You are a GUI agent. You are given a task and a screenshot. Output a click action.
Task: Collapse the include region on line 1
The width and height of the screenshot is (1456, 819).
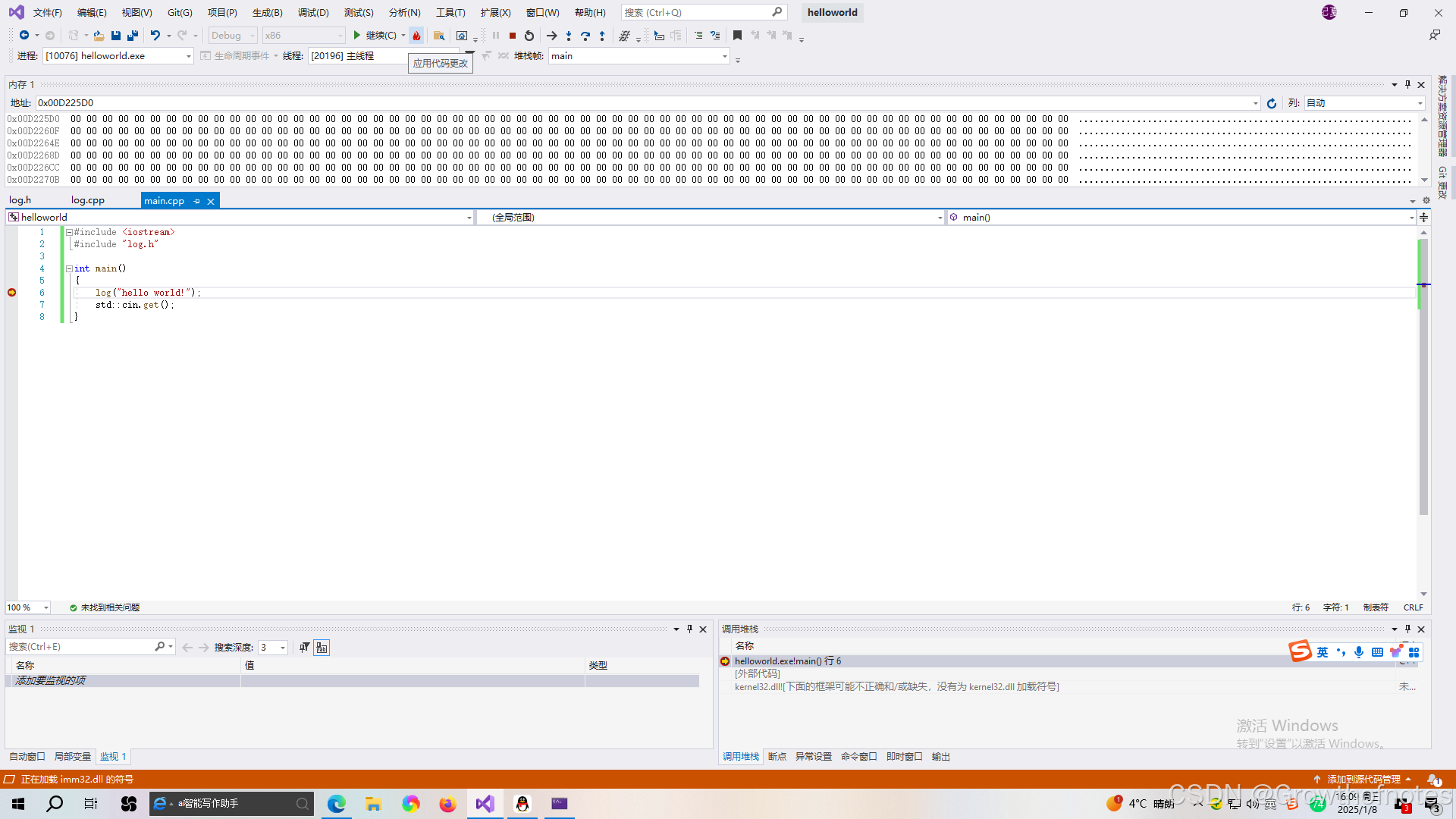69,233
